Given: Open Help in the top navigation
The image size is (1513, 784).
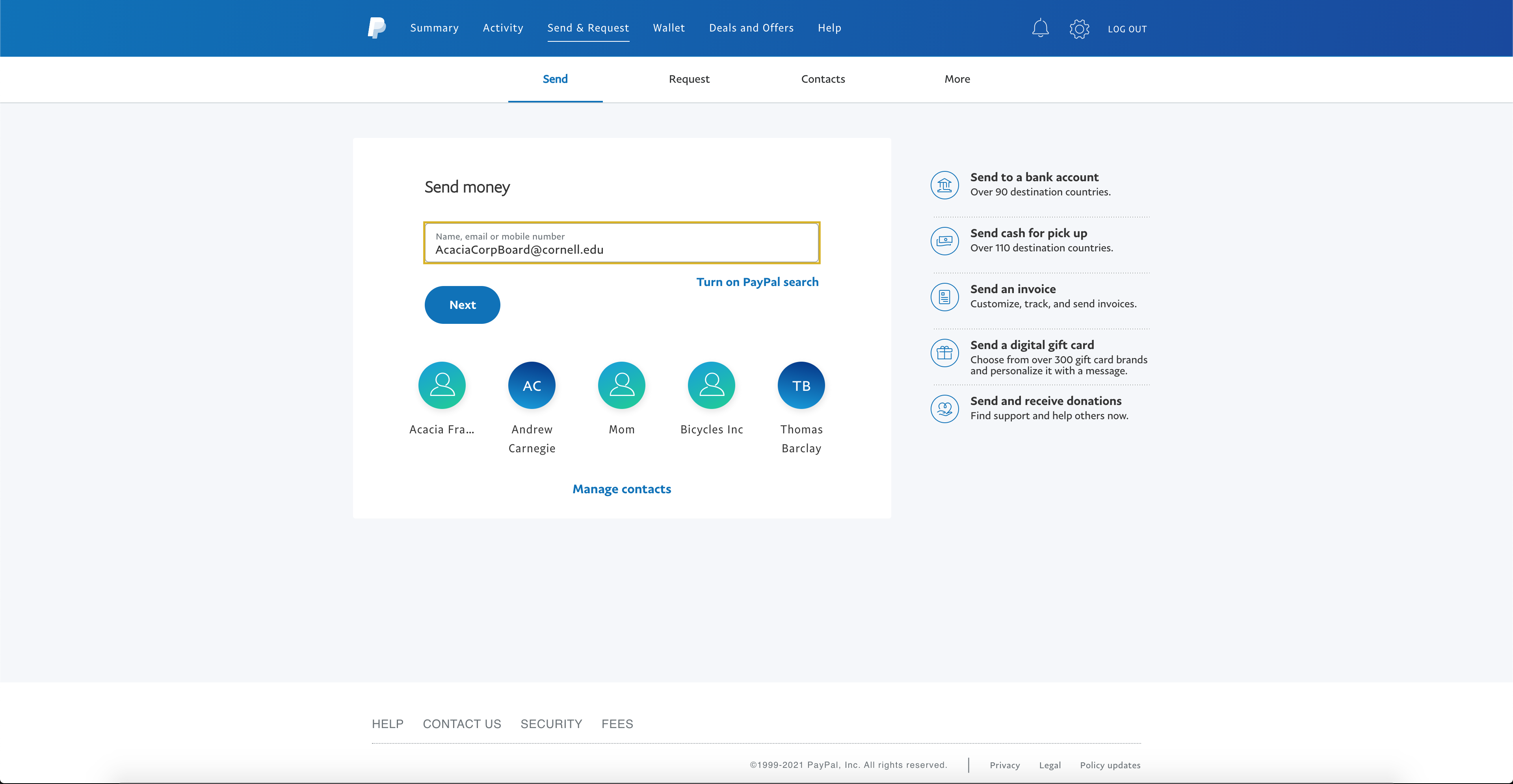Looking at the screenshot, I should point(829,28).
